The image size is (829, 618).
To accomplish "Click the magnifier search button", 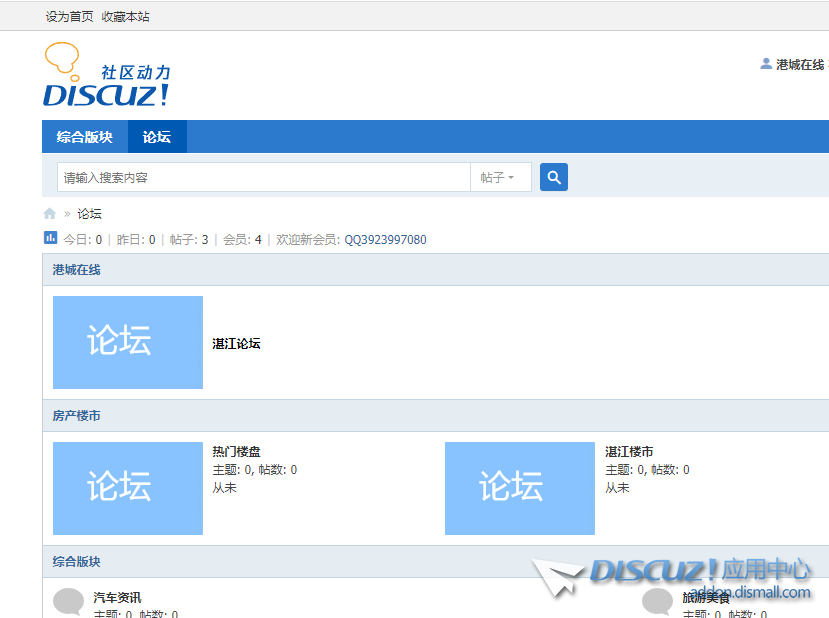I will pos(554,177).
